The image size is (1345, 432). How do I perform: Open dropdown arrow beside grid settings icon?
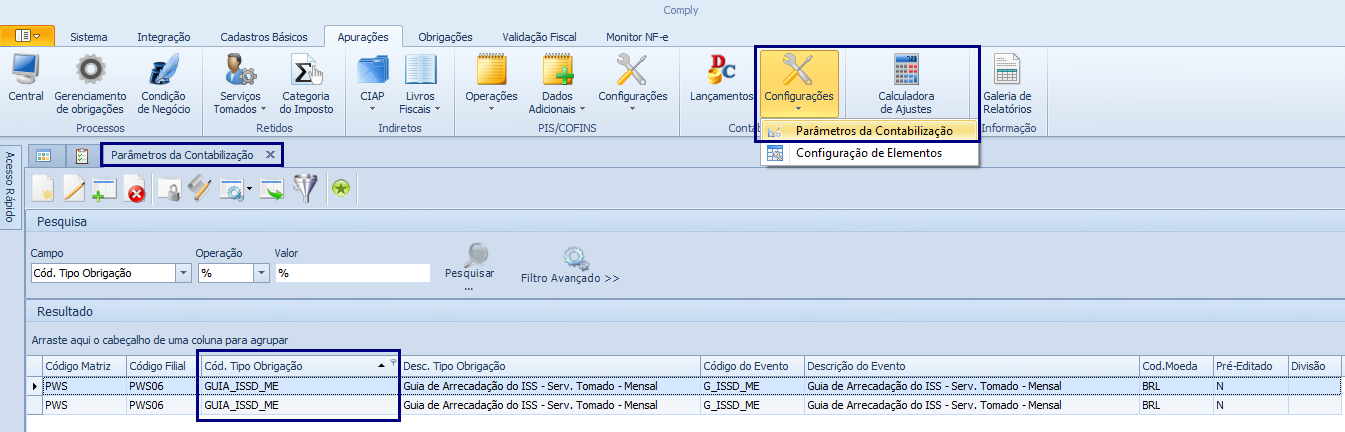coord(249,189)
